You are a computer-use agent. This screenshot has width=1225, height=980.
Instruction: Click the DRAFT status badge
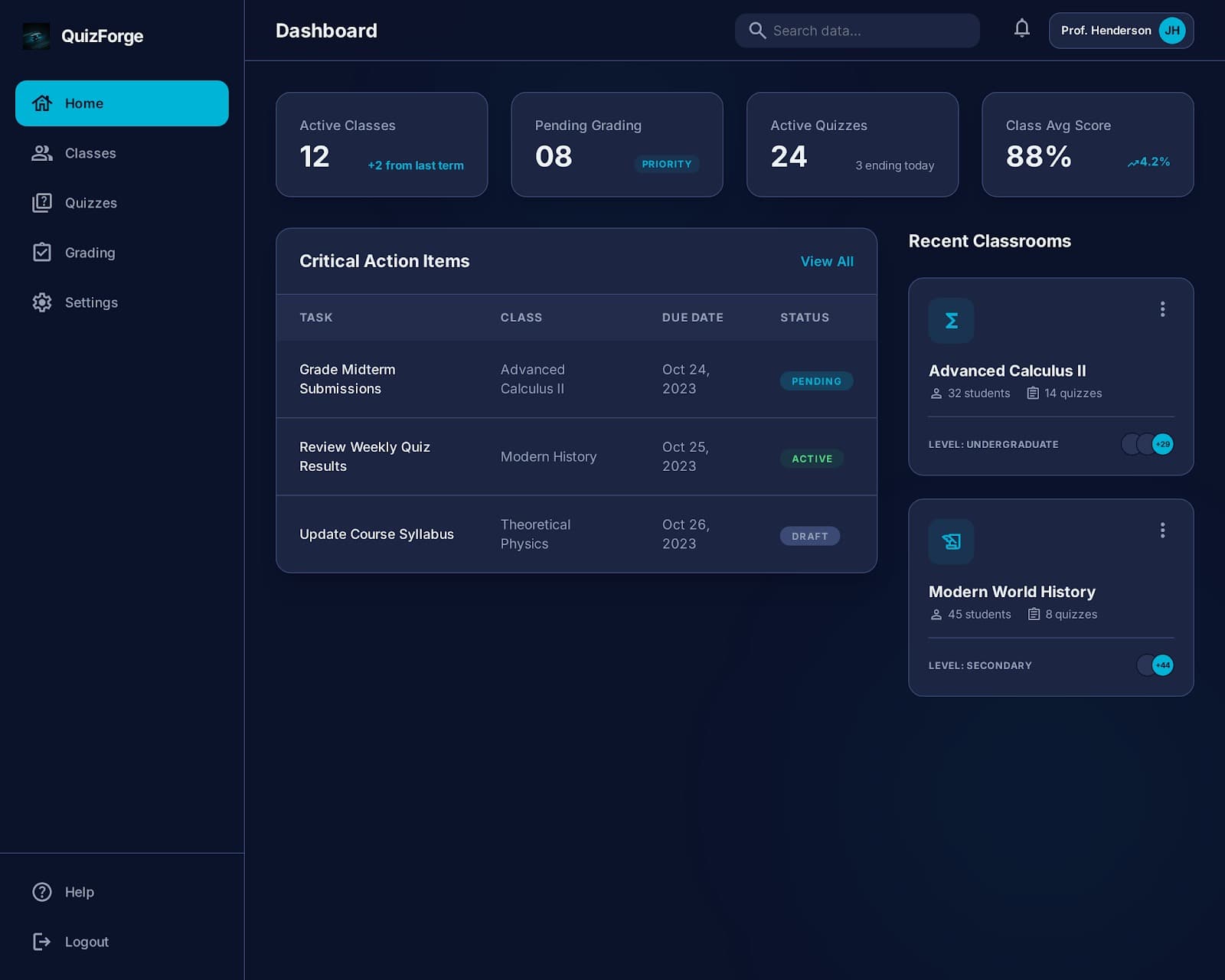click(810, 536)
